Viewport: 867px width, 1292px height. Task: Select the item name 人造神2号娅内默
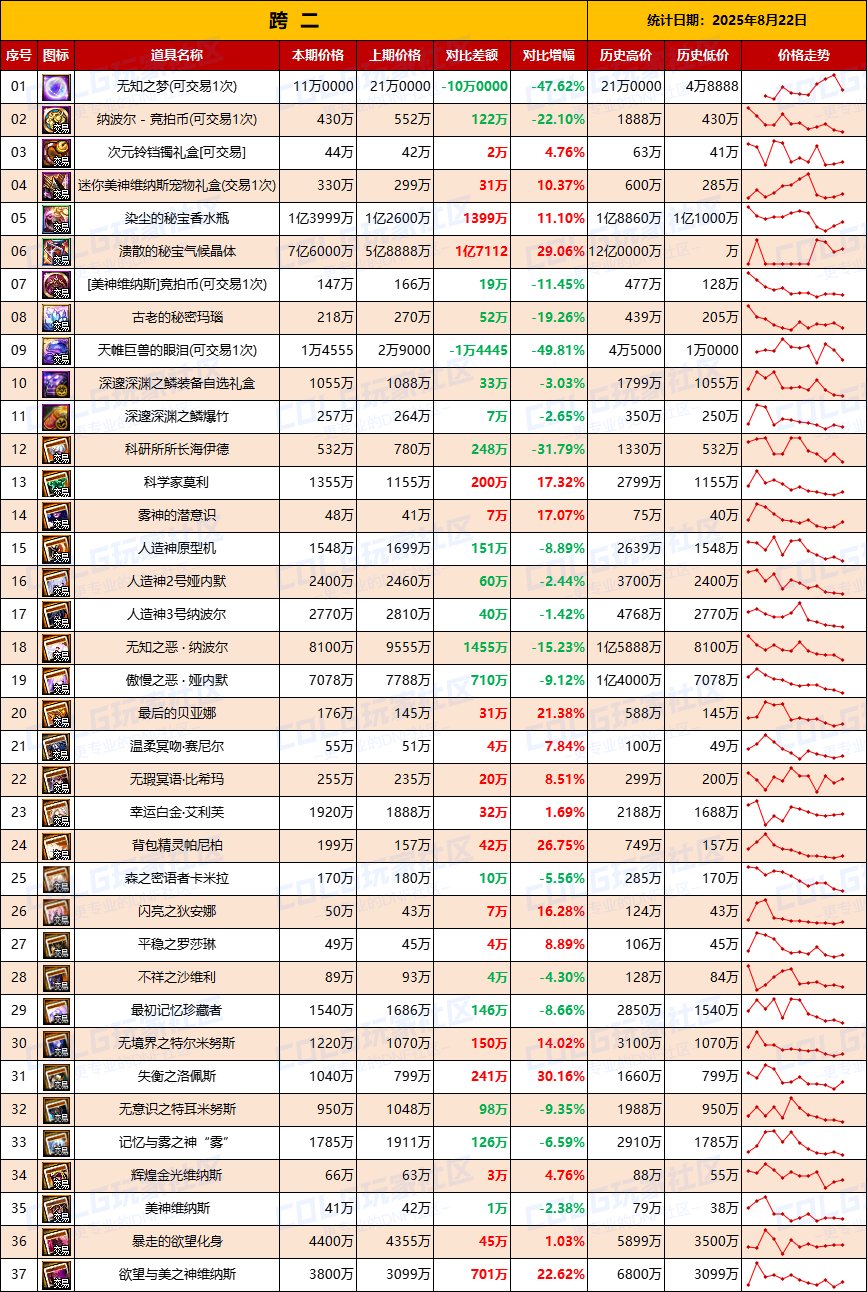177,582
